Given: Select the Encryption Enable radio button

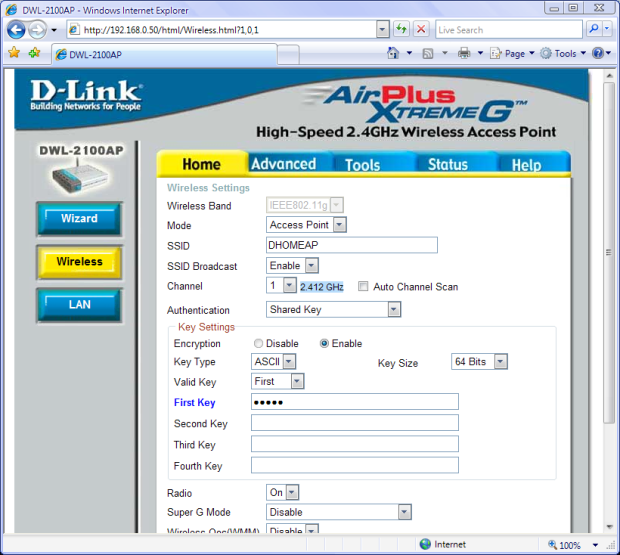Looking at the screenshot, I should pos(324,343).
